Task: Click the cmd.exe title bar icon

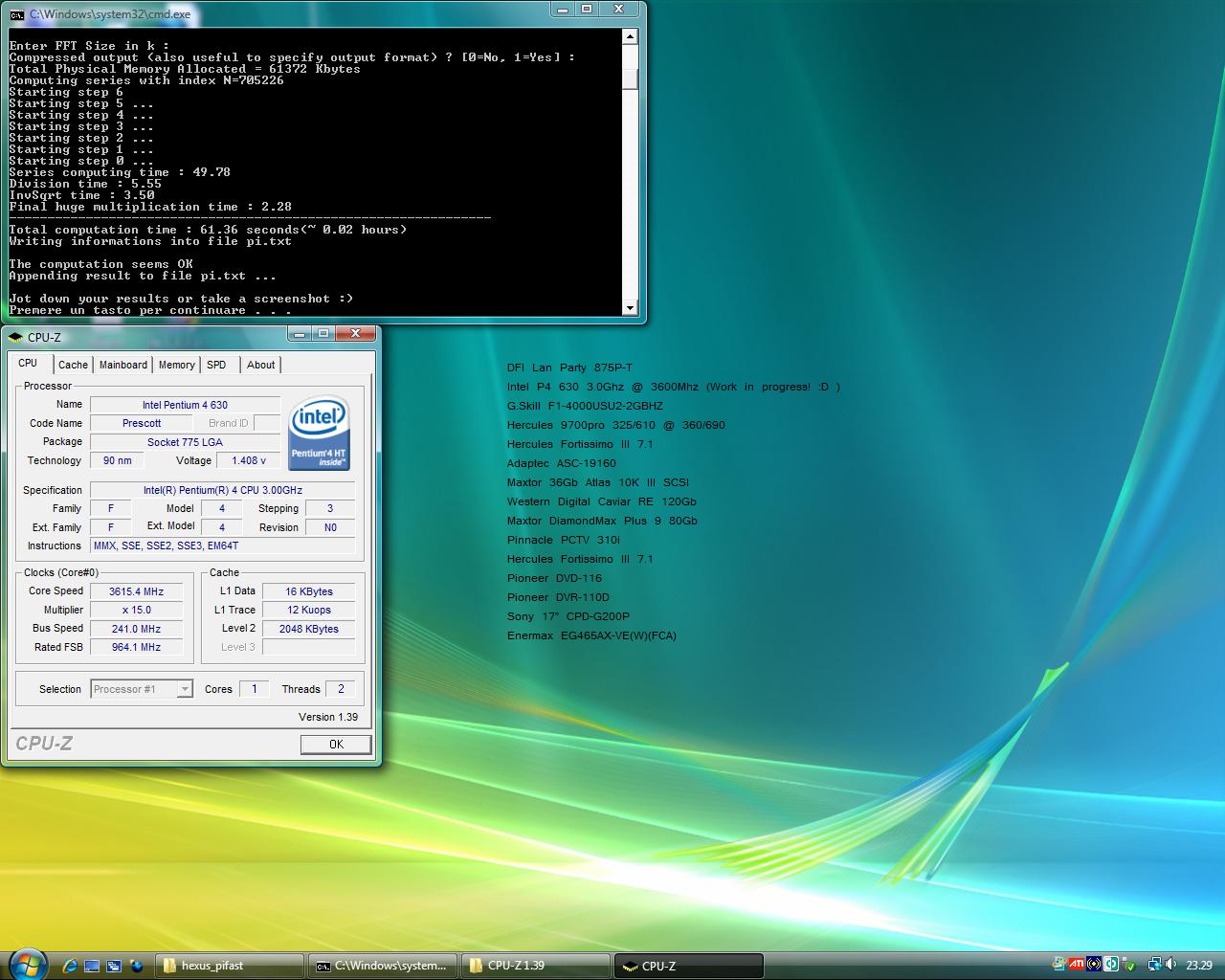Action: coord(17,14)
